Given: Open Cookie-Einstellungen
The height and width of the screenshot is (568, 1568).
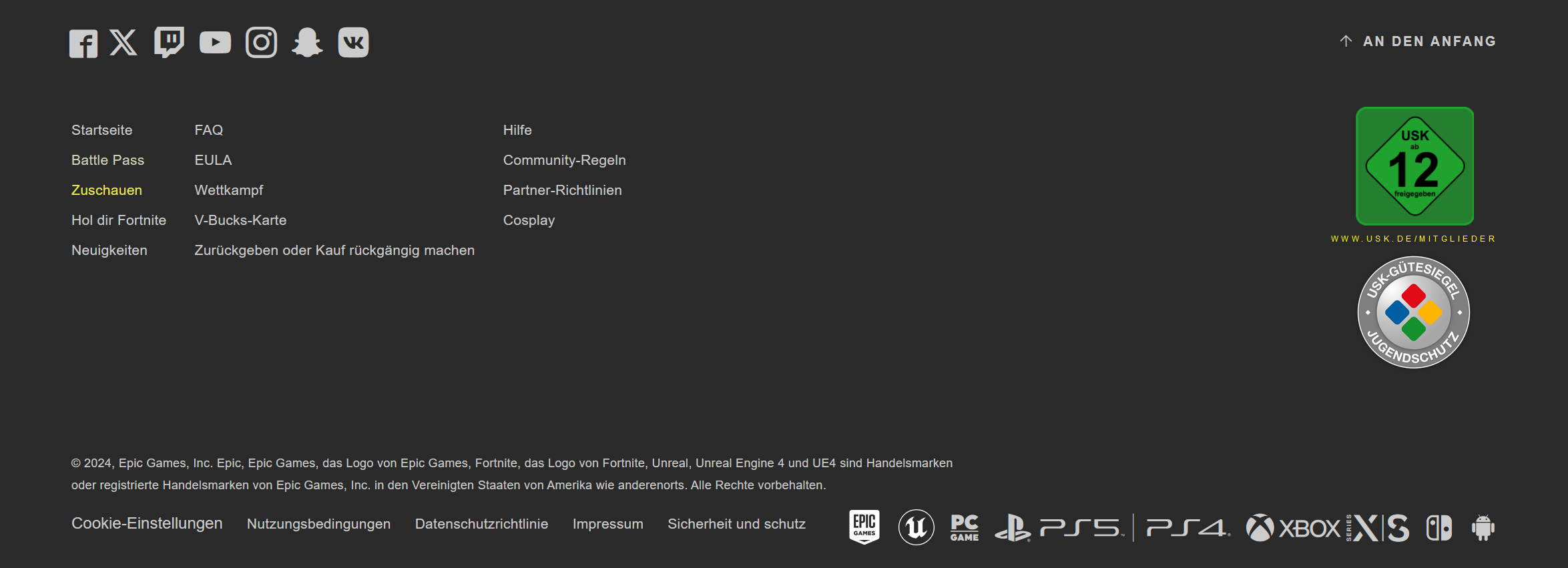Looking at the screenshot, I should pyautogui.click(x=147, y=524).
